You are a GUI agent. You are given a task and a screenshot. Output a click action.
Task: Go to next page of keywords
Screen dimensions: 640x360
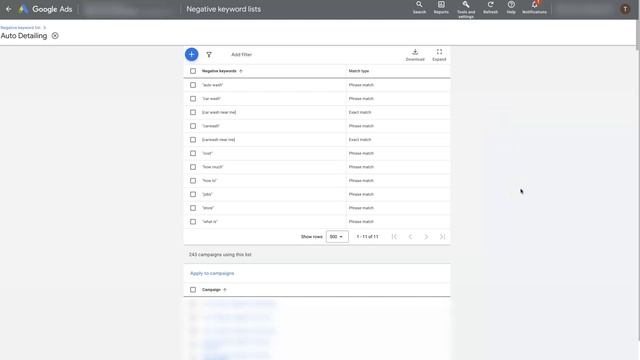[426, 237]
